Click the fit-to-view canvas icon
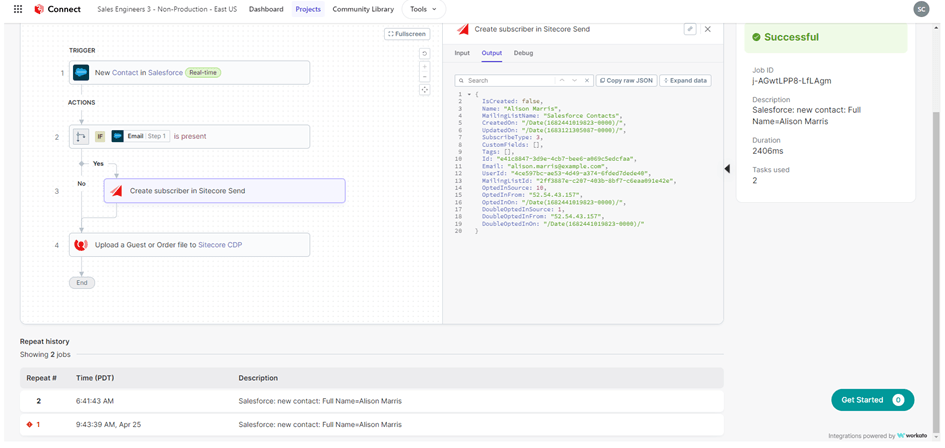This screenshot has width=945, height=448. (425, 90)
